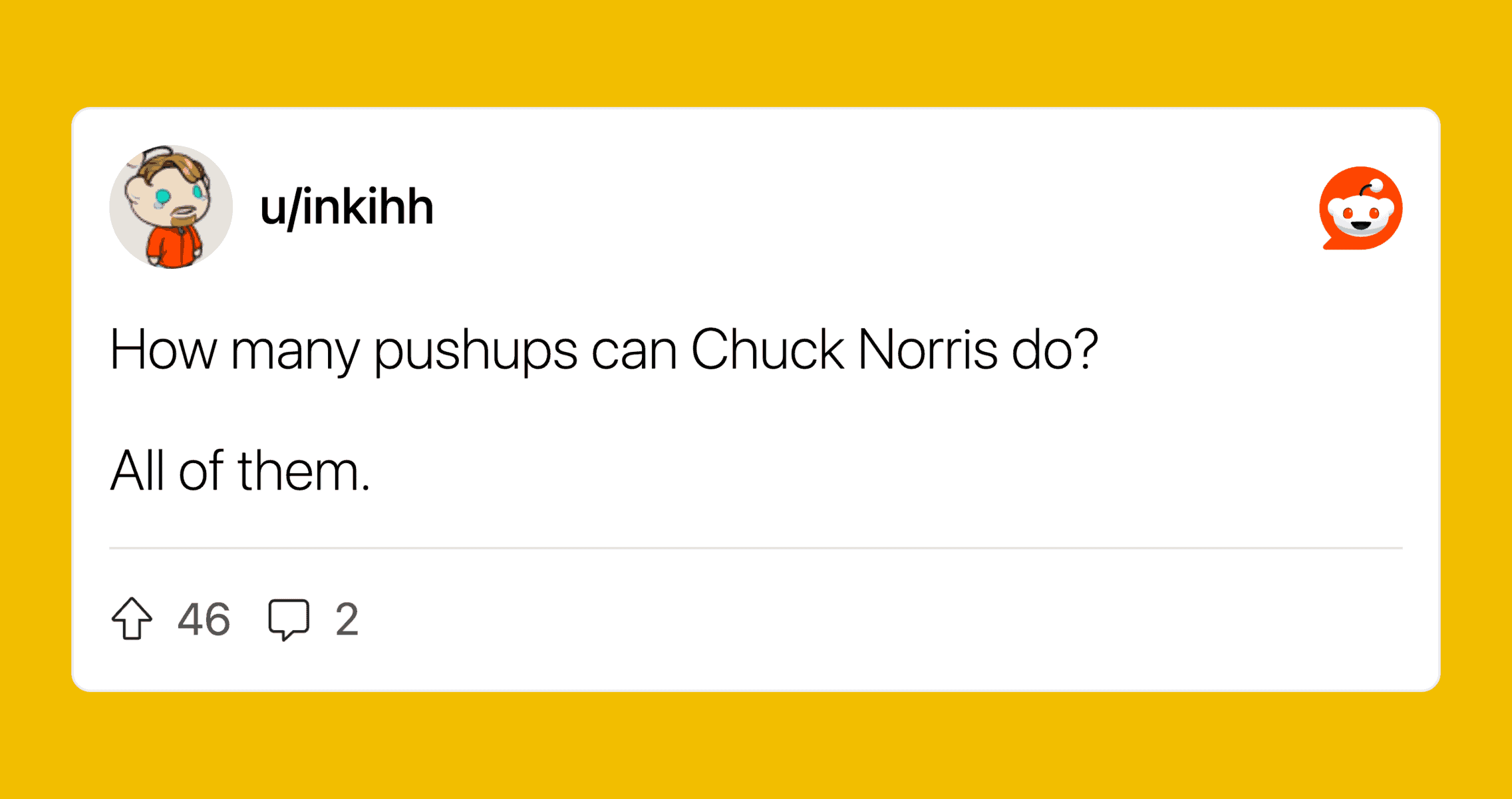The width and height of the screenshot is (1512, 799).
Task: Click the word "Chuck" in the post title
Action: pyautogui.click(x=767, y=350)
